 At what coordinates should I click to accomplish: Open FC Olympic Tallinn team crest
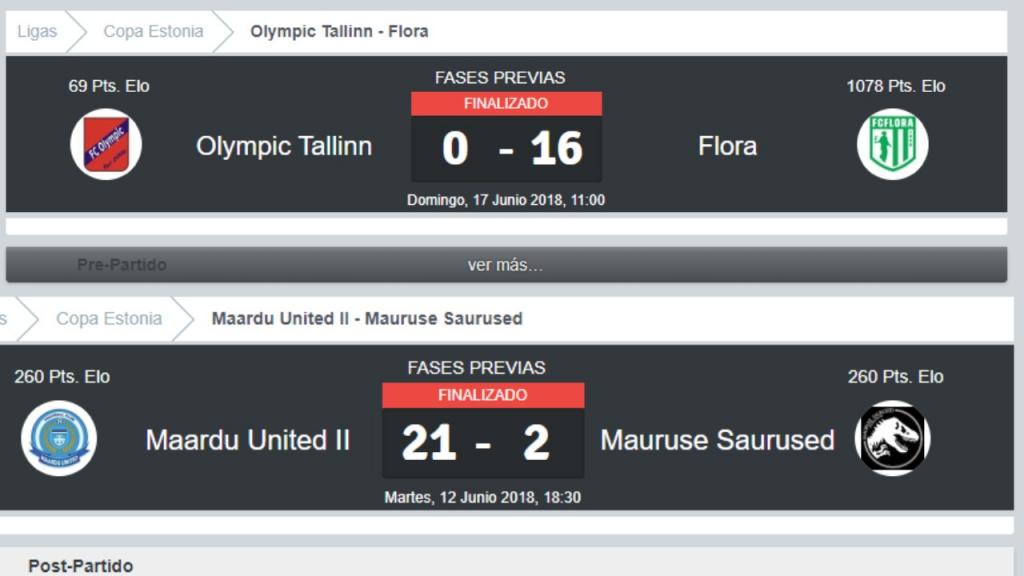[x=106, y=144]
